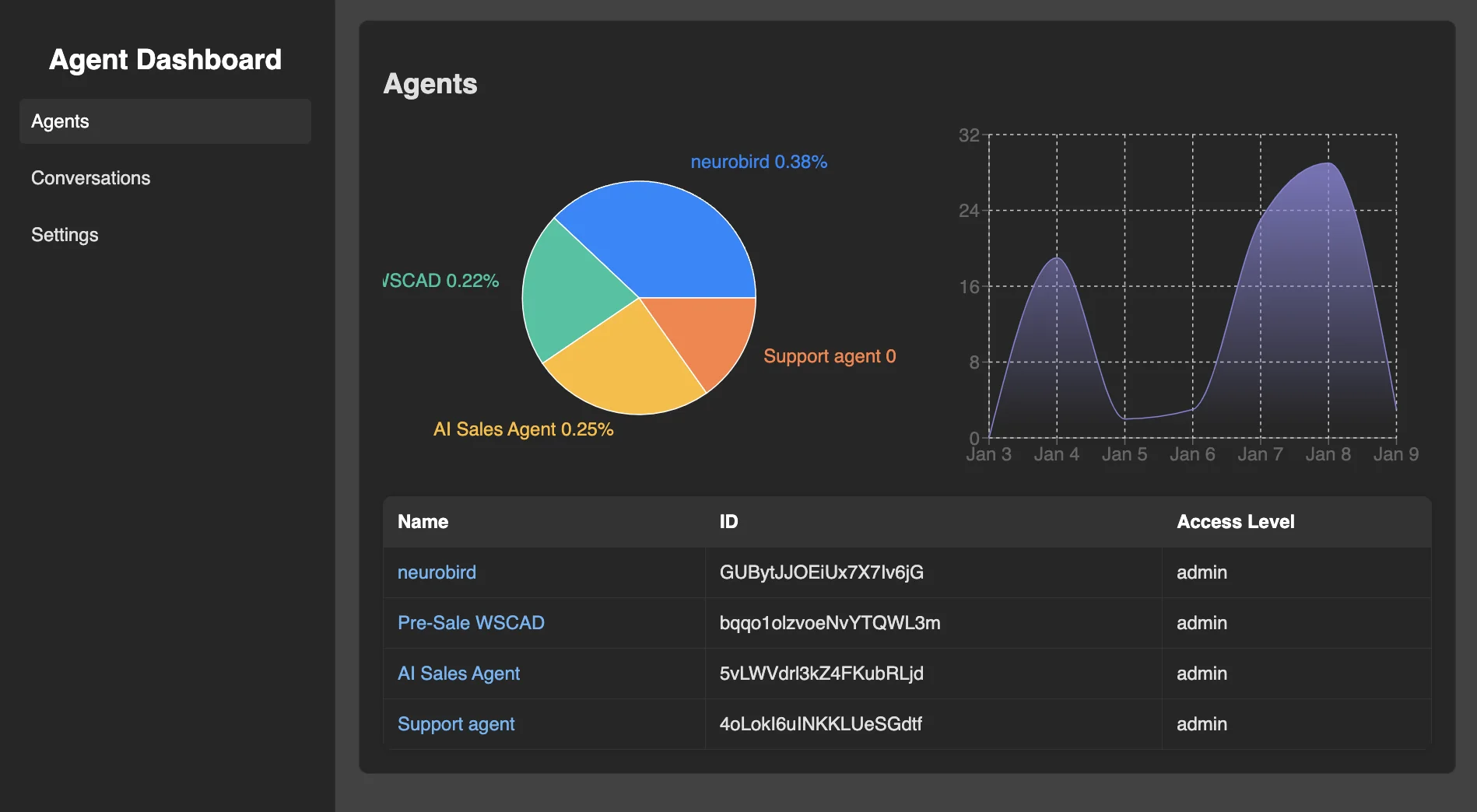Click the Jan 4 axis label
Viewport: 1477px width, 812px height.
coord(1057,454)
